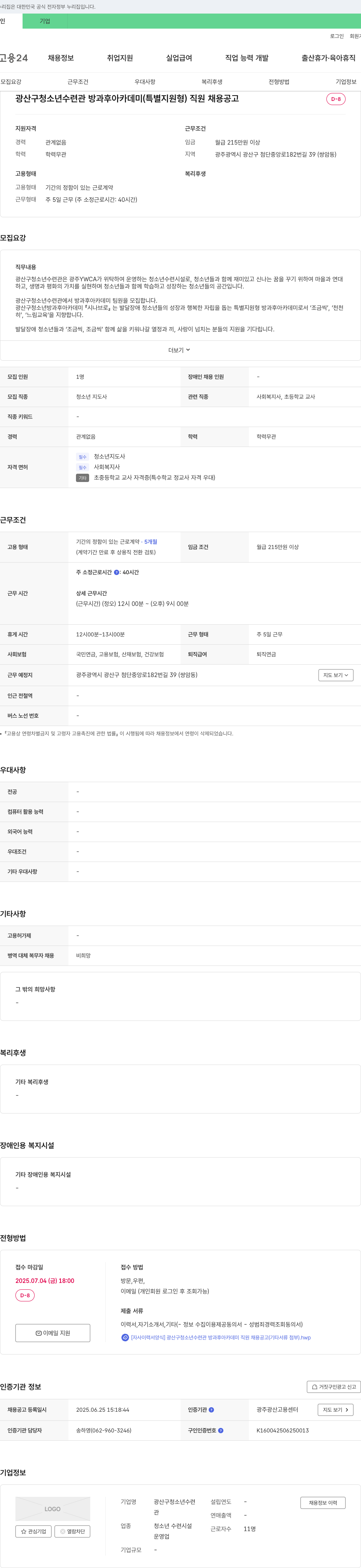Click the company LOGO placeholder image
The height and width of the screenshot is (1568, 361).
[x=53, y=1509]
